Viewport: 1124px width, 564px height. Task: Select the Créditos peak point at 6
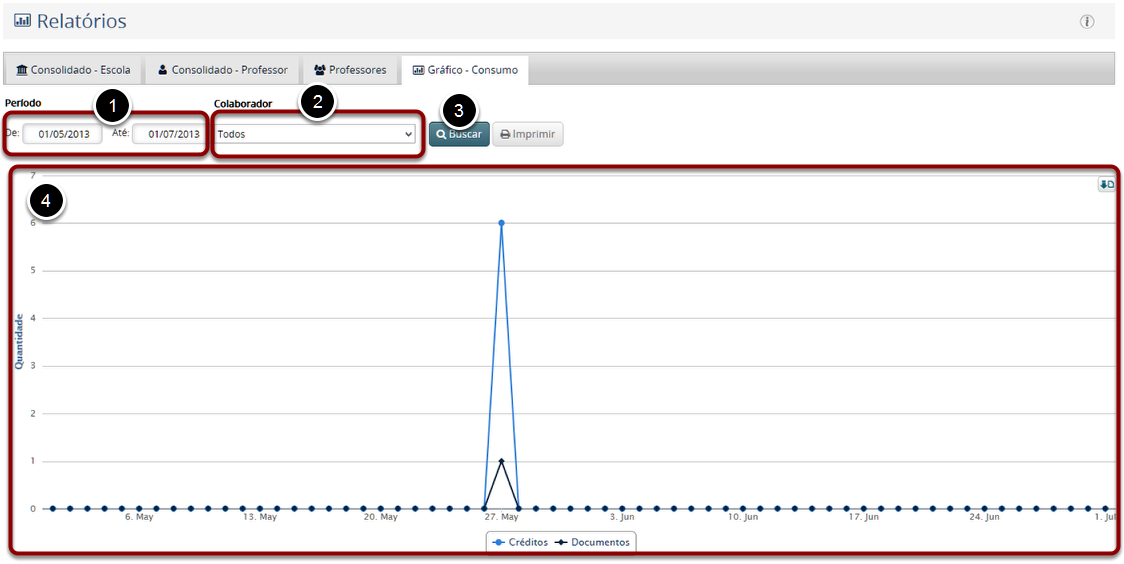[501, 223]
